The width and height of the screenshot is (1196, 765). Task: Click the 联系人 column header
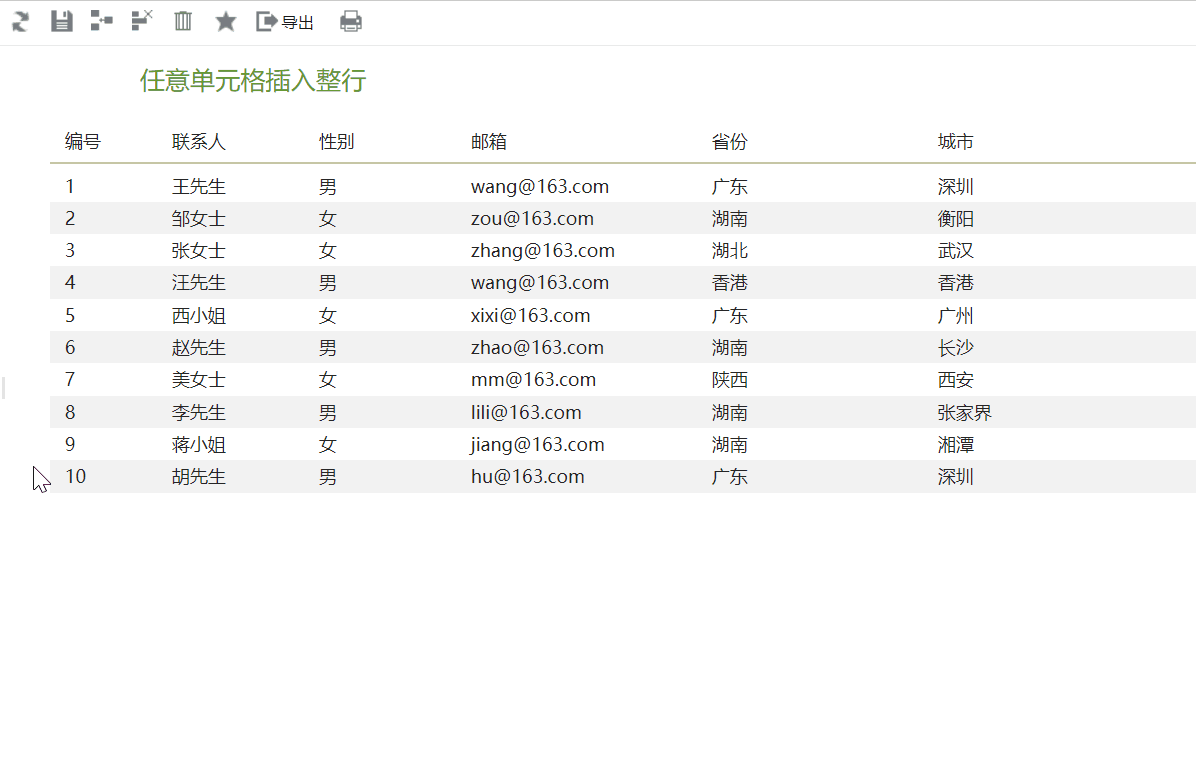(198, 142)
